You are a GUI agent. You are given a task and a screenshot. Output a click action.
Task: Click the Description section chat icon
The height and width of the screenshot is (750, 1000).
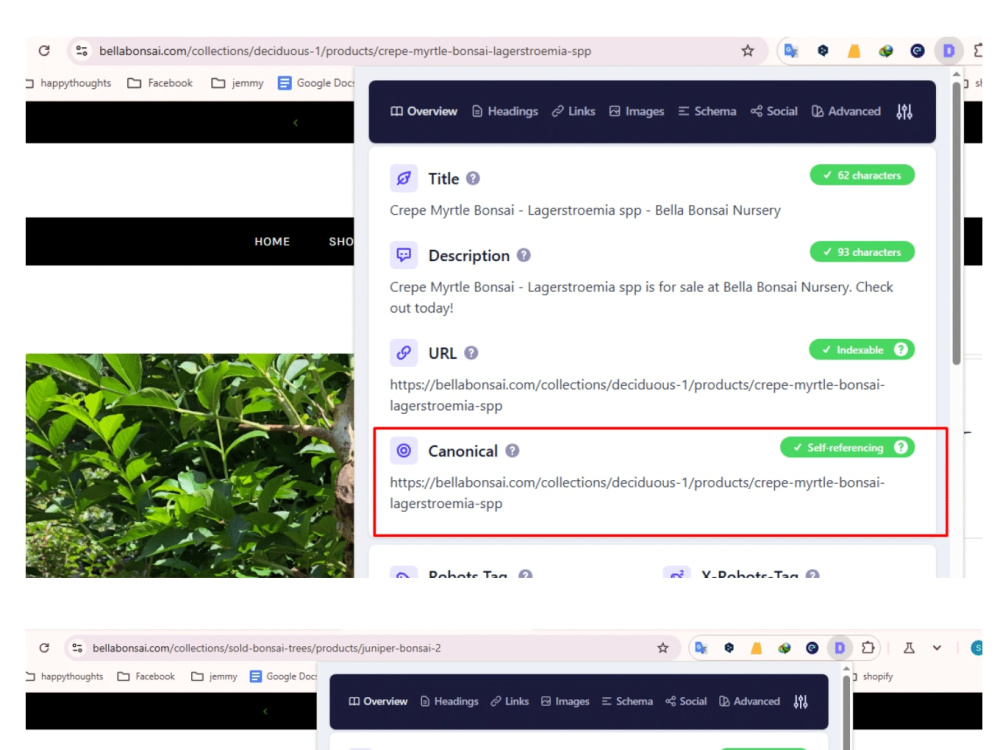click(x=404, y=255)
